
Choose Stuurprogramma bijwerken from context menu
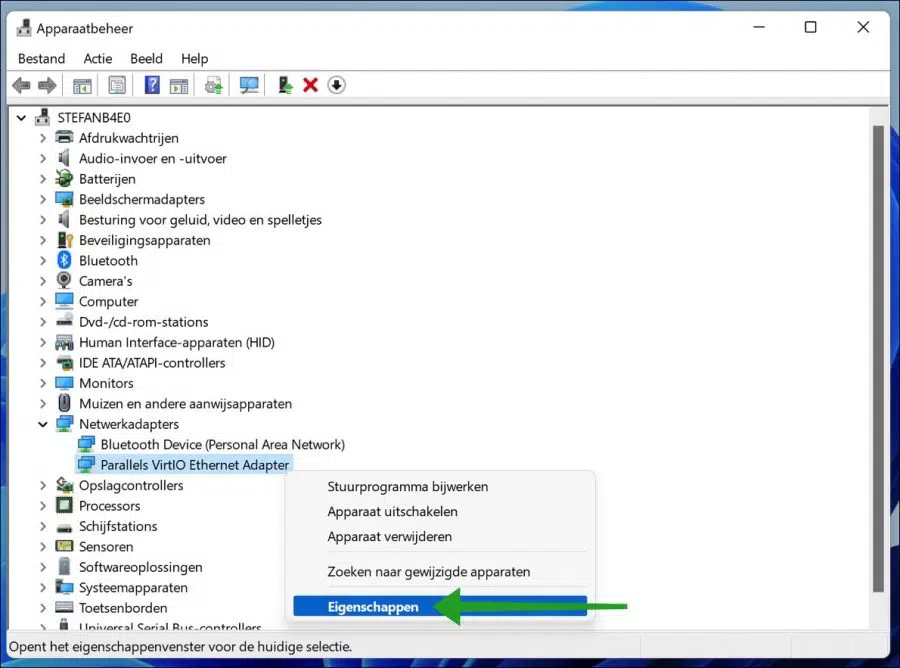click(x=440, y=486)
